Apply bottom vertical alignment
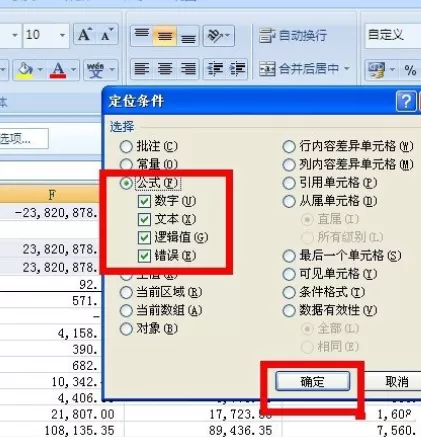The height and width of the screenshot is (437, 421). coord(188,36)
